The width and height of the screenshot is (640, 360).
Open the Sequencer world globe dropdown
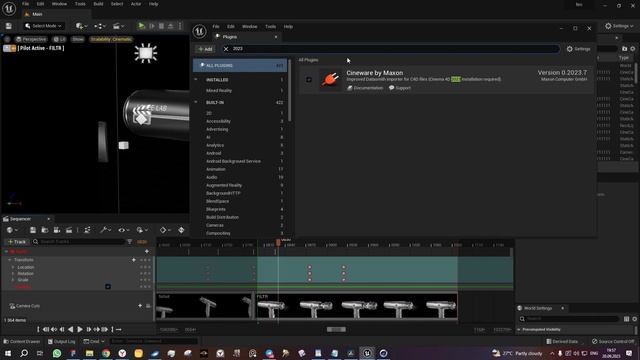pos(12,230)
